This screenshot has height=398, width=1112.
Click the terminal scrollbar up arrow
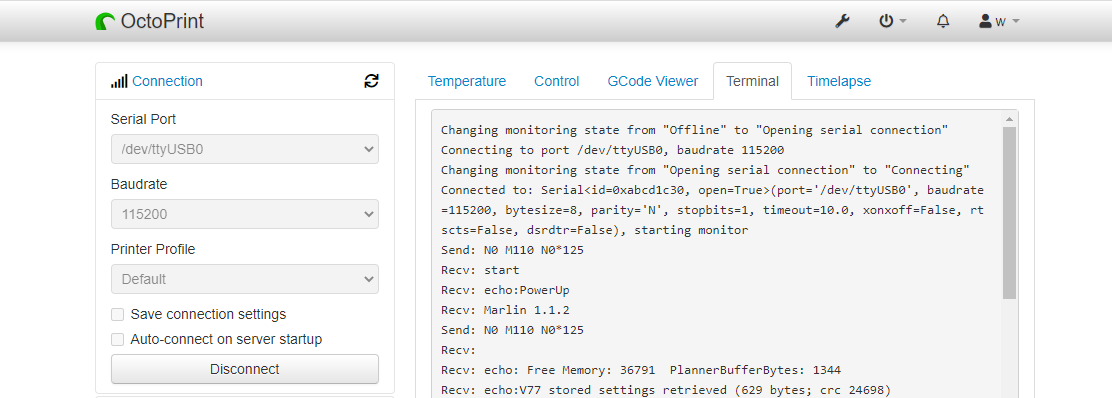[1009, 118]
